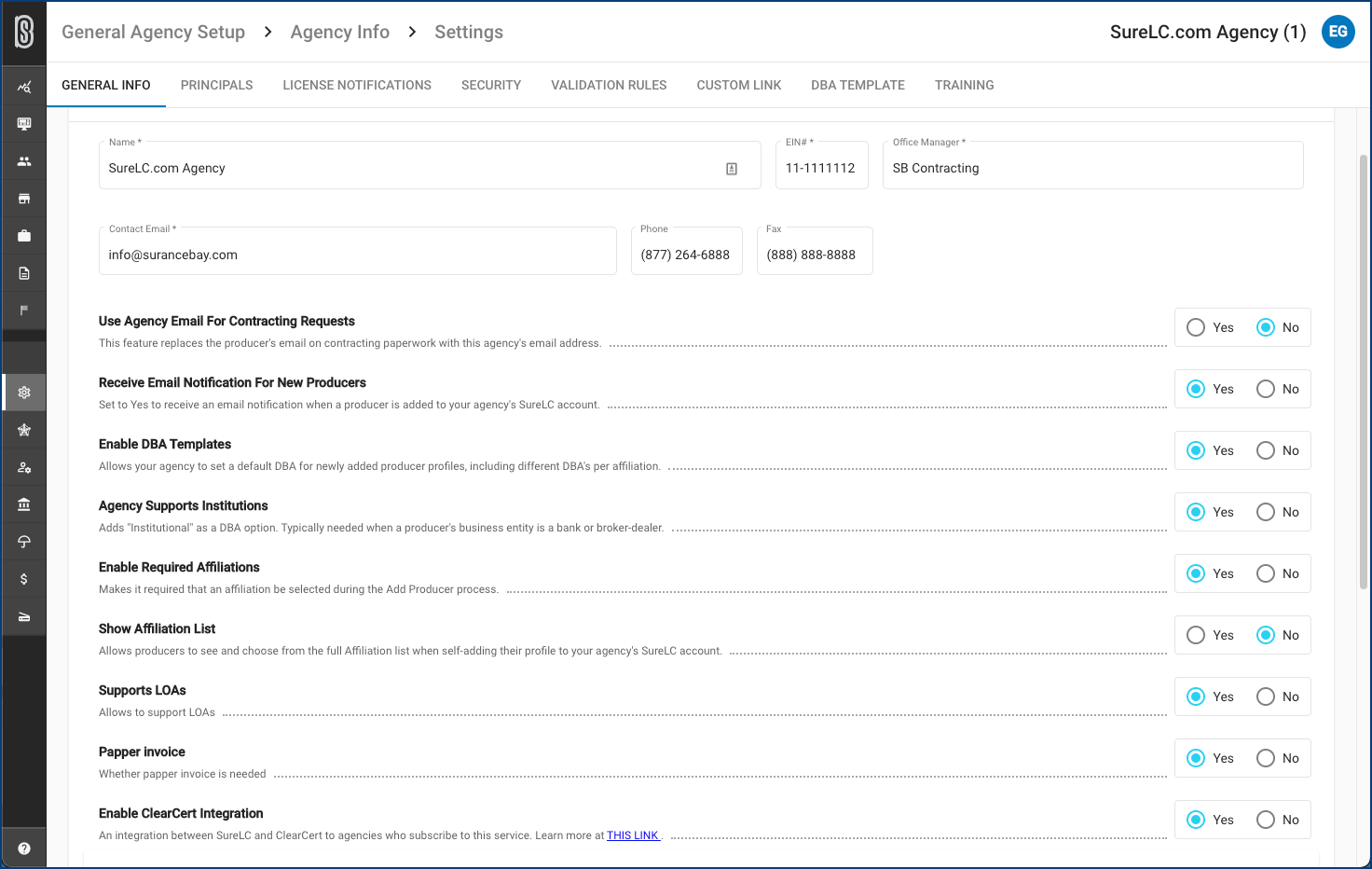Click breadcrumb chevron after Agency Info
This screenshot has height=869, width=1372.
click(412, 32)
